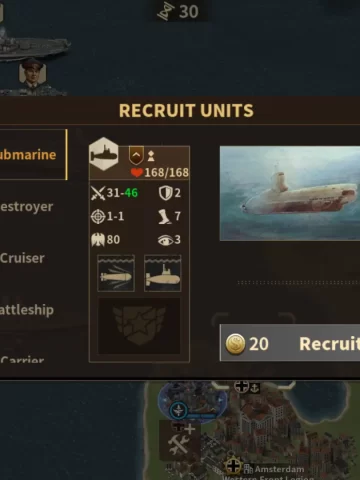Click the hourglass turn counter showing 30

(179, 12)
